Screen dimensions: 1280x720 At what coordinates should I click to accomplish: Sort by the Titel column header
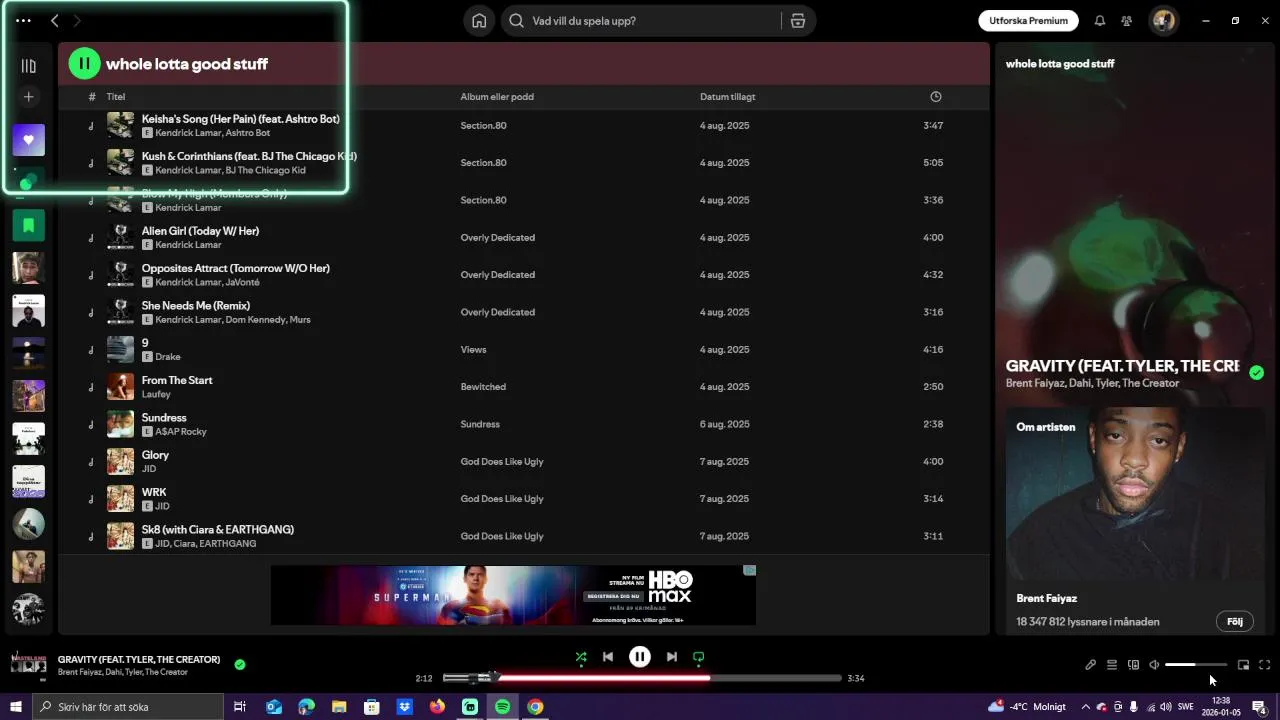116,97
